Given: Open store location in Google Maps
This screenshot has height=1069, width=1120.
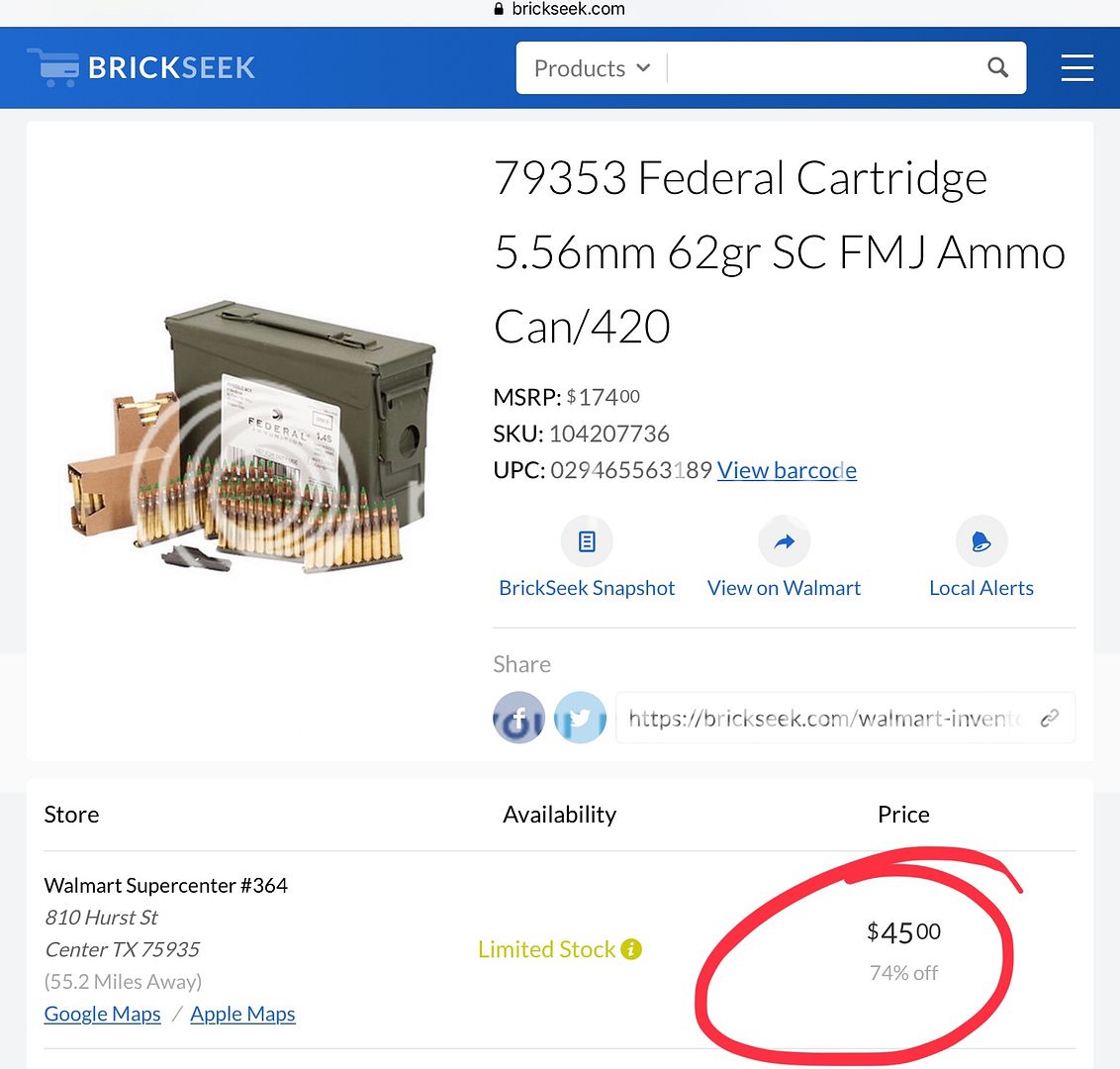Looking at the screenshot, I should coord(102,1014).
